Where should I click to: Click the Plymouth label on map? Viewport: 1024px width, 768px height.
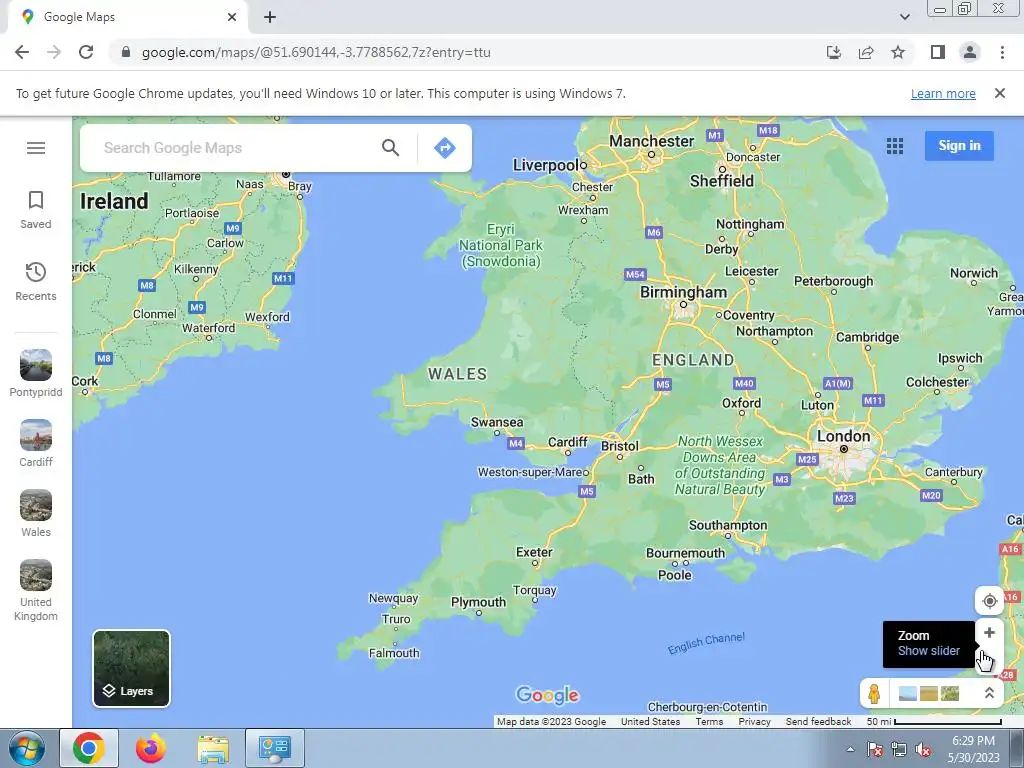click(479, 602)
